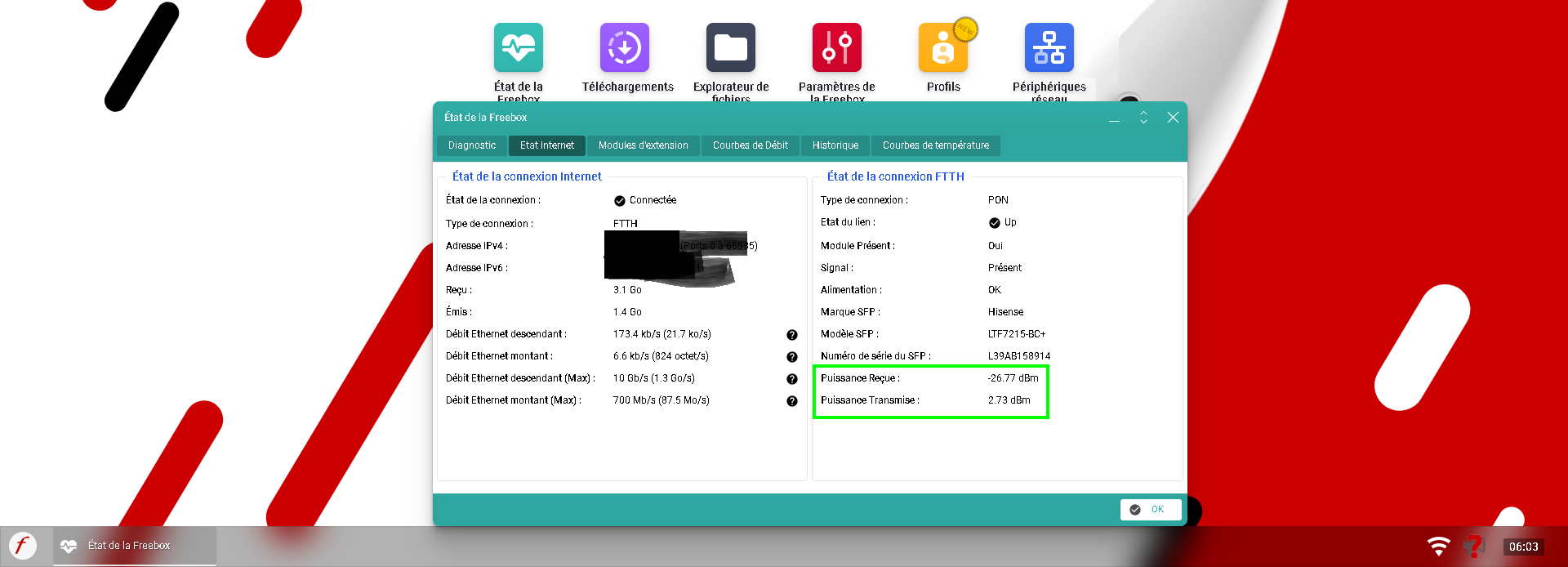The width and height of the screenshot is (1568, 567).
Task: Click the Free logo start button in taskbar
Action: [x=23, y=546]
